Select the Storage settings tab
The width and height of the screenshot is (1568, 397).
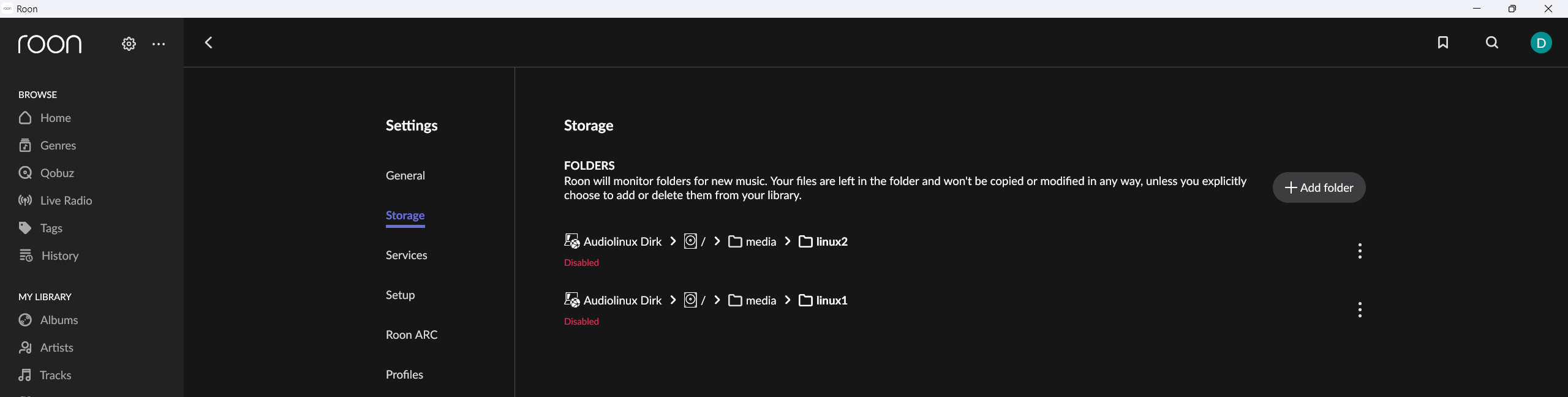405,215
